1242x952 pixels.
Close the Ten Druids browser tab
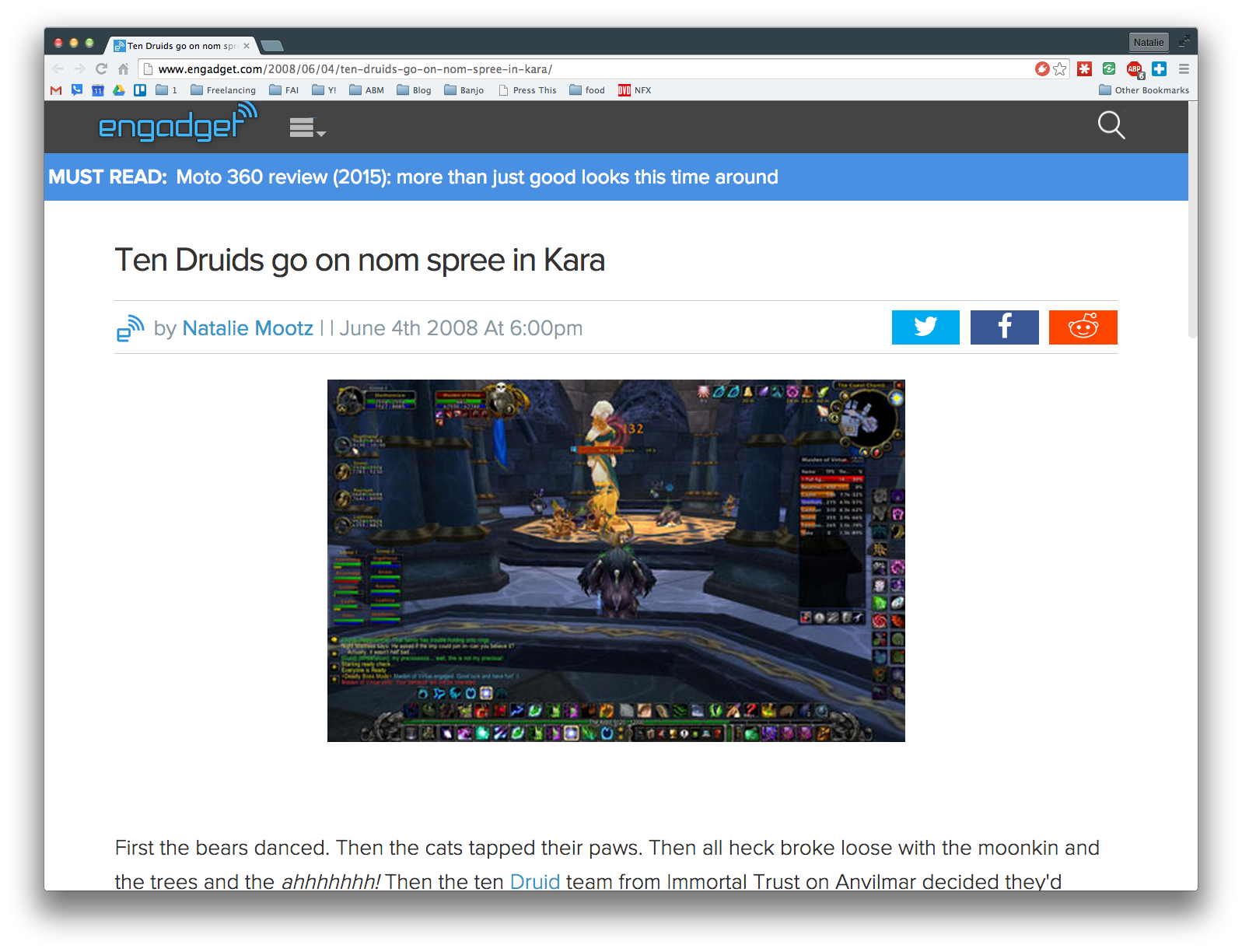(247, 46)
